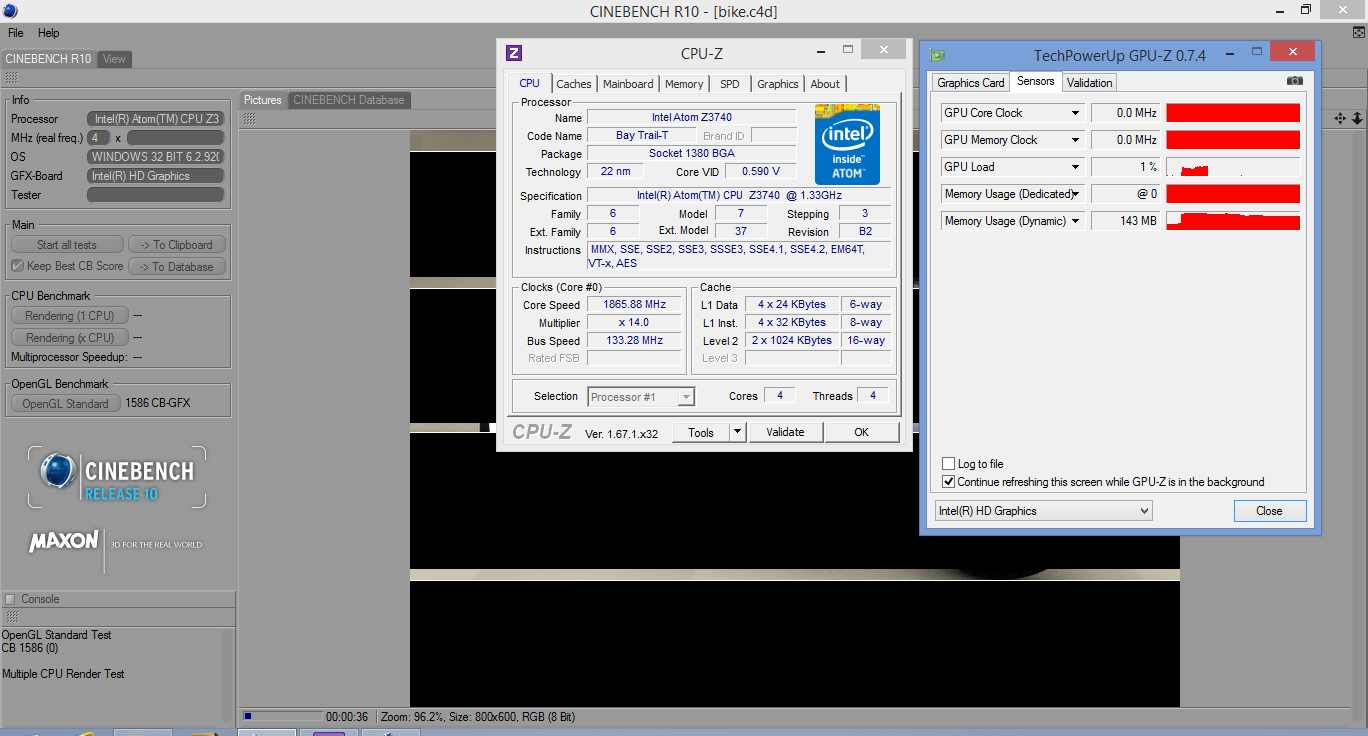This screenshot has width=1368, height=736.
Task: Switch to the Graphics Card tab in GPU-Z
Action: pos(971,83)
